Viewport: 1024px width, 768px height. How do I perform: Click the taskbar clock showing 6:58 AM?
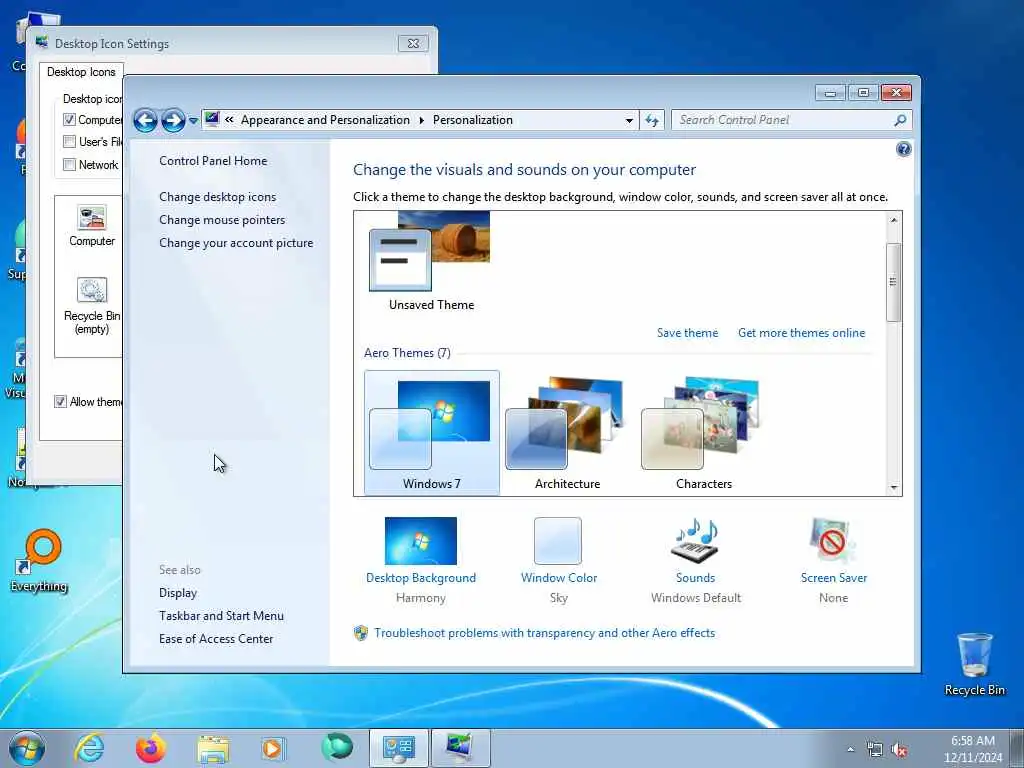click(972, 749)
